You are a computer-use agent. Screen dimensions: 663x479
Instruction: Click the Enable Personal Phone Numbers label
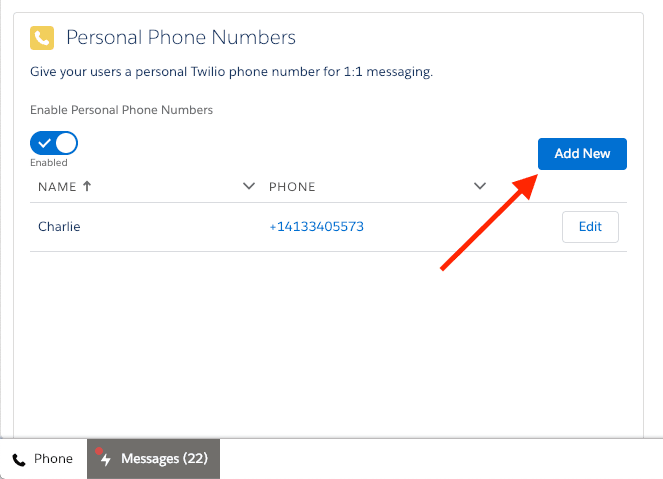point(122,110)
